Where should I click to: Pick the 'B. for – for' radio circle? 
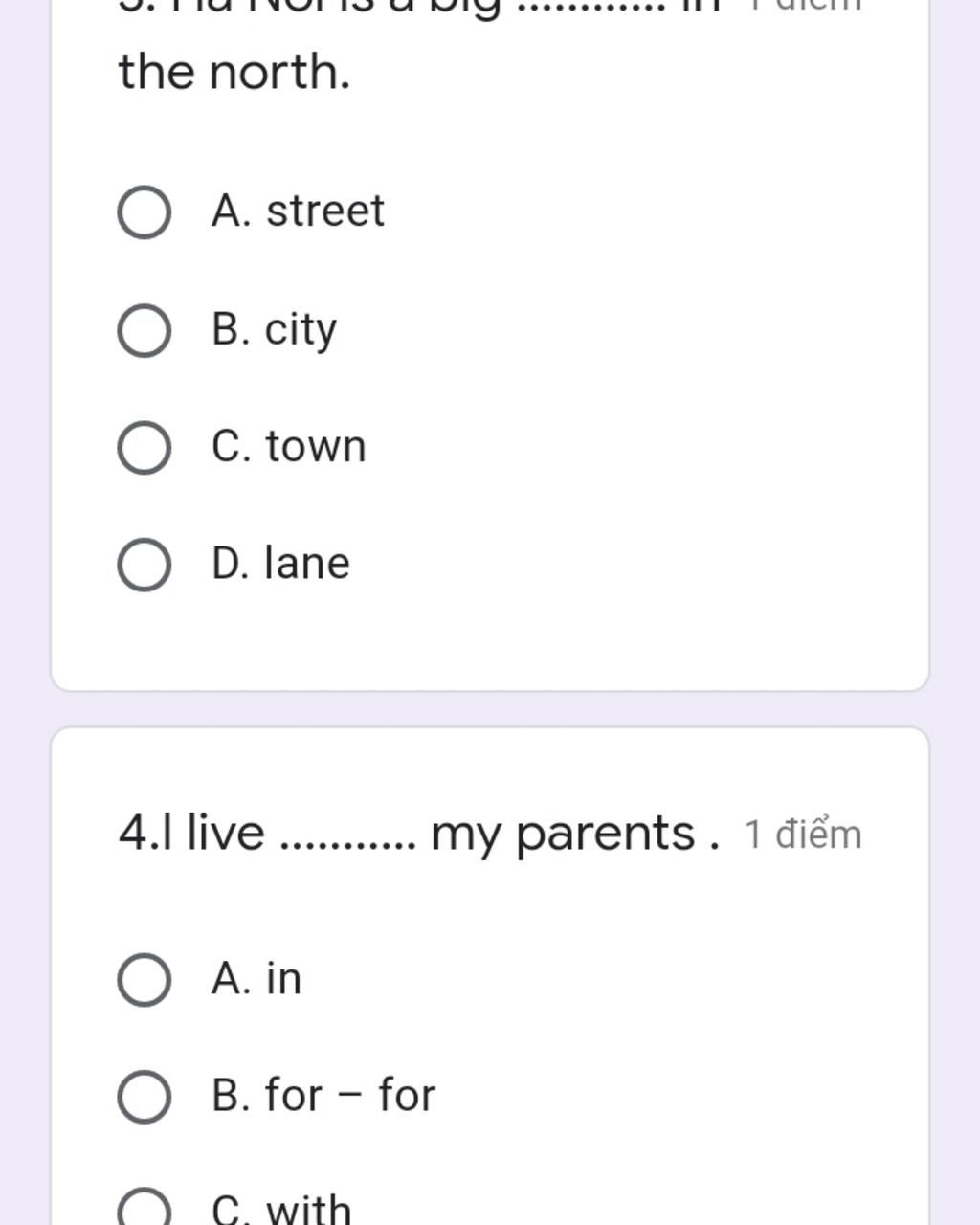click(145, 1097)
